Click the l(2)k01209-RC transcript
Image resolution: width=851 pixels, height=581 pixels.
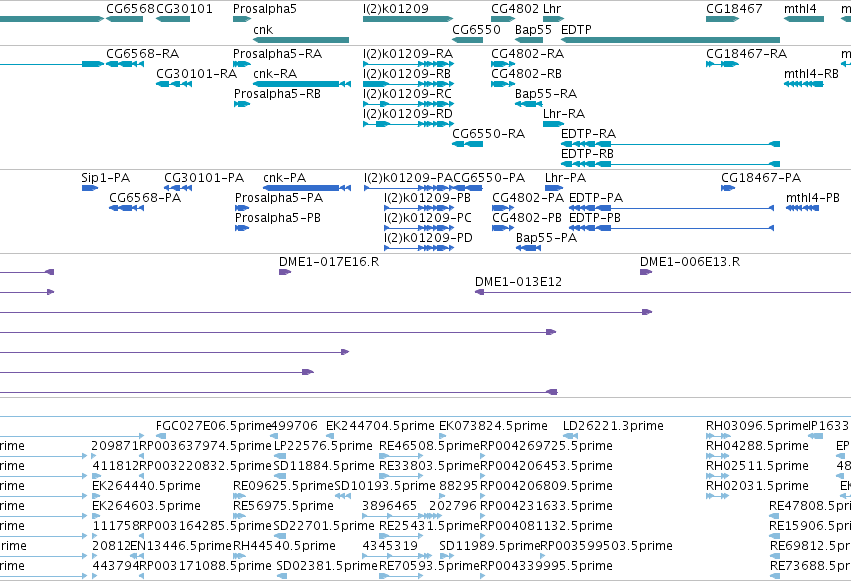tap(408, 104)
